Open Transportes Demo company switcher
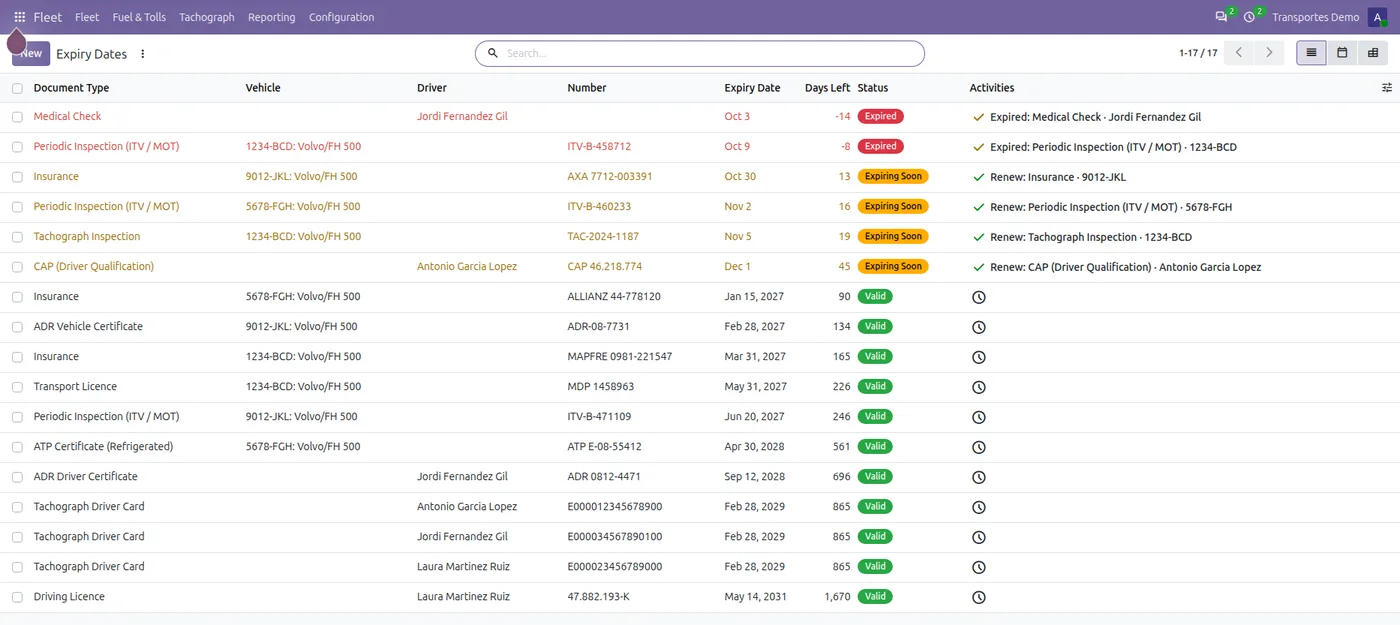This screenshot has height=625, width=1400. click(x=1315, y=17)
